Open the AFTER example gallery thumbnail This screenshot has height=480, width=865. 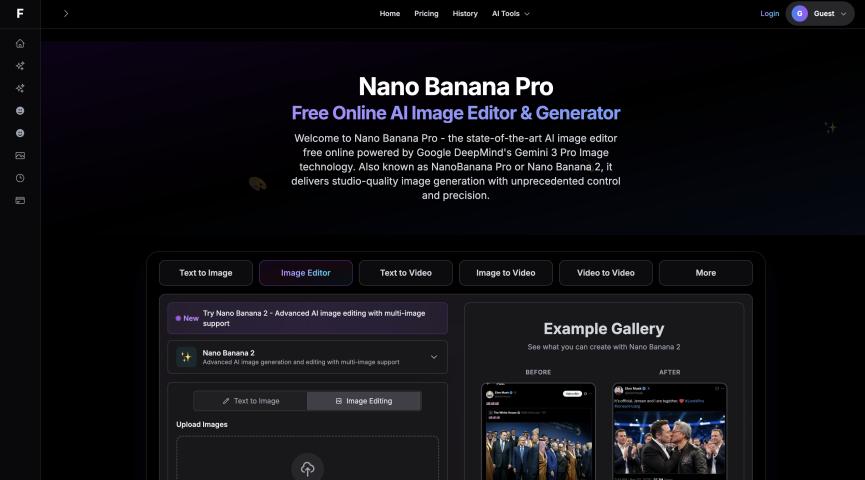point(669,431)
